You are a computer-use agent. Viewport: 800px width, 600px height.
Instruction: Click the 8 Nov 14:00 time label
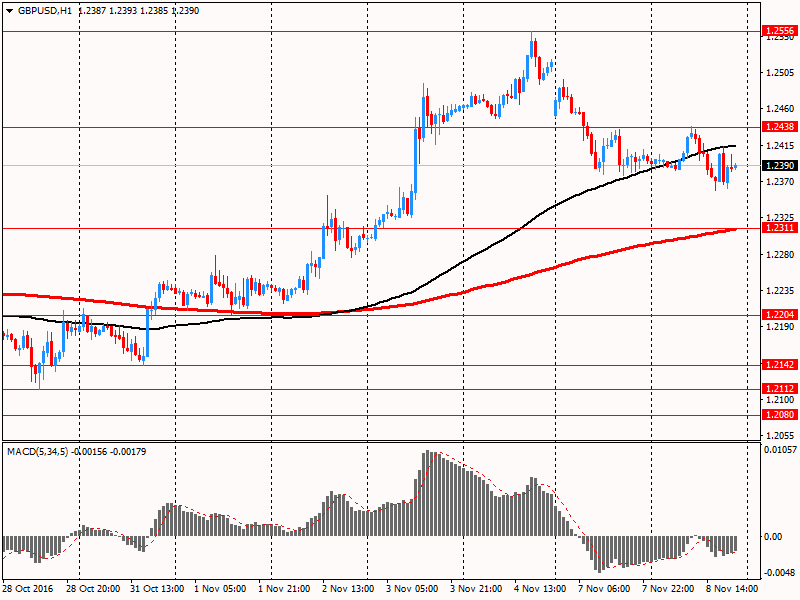pyautogui.click(x=732, y=588)
